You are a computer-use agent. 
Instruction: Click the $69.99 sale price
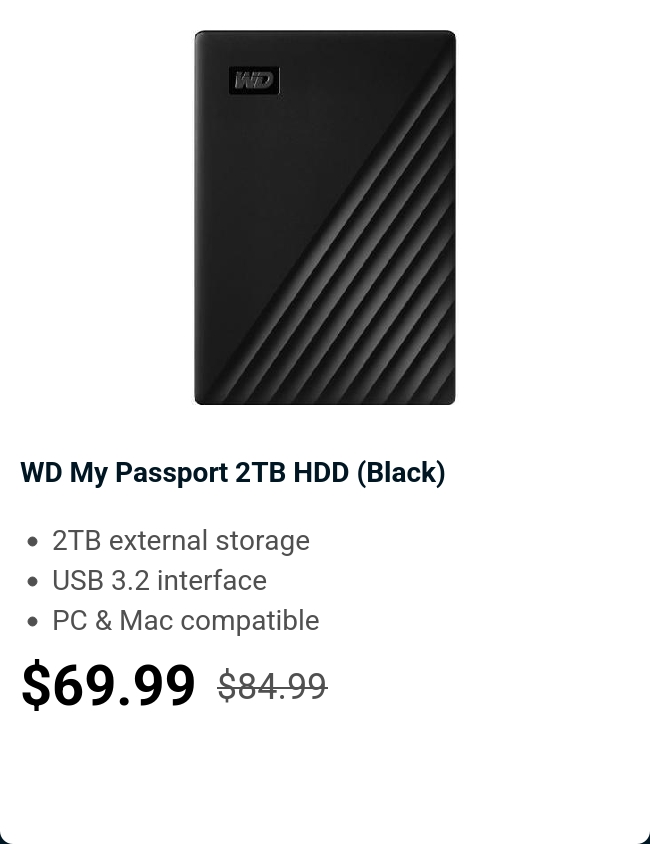click(x=108, y=686)
